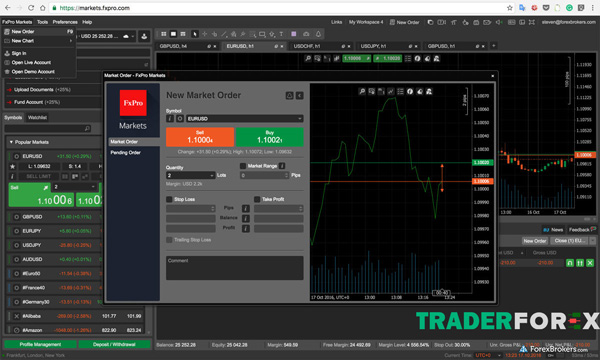
Task: Choose the multi-chart grid layout icon
Action: tap(163, 34)
